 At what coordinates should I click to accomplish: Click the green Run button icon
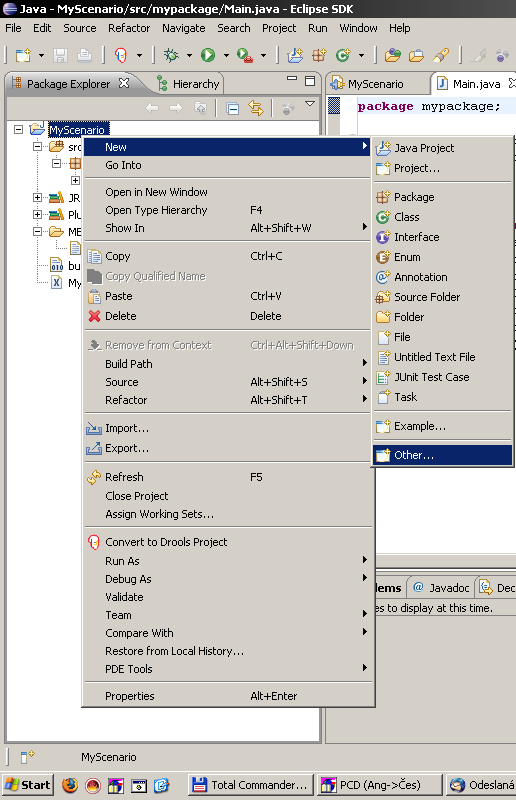click(208, 55)
